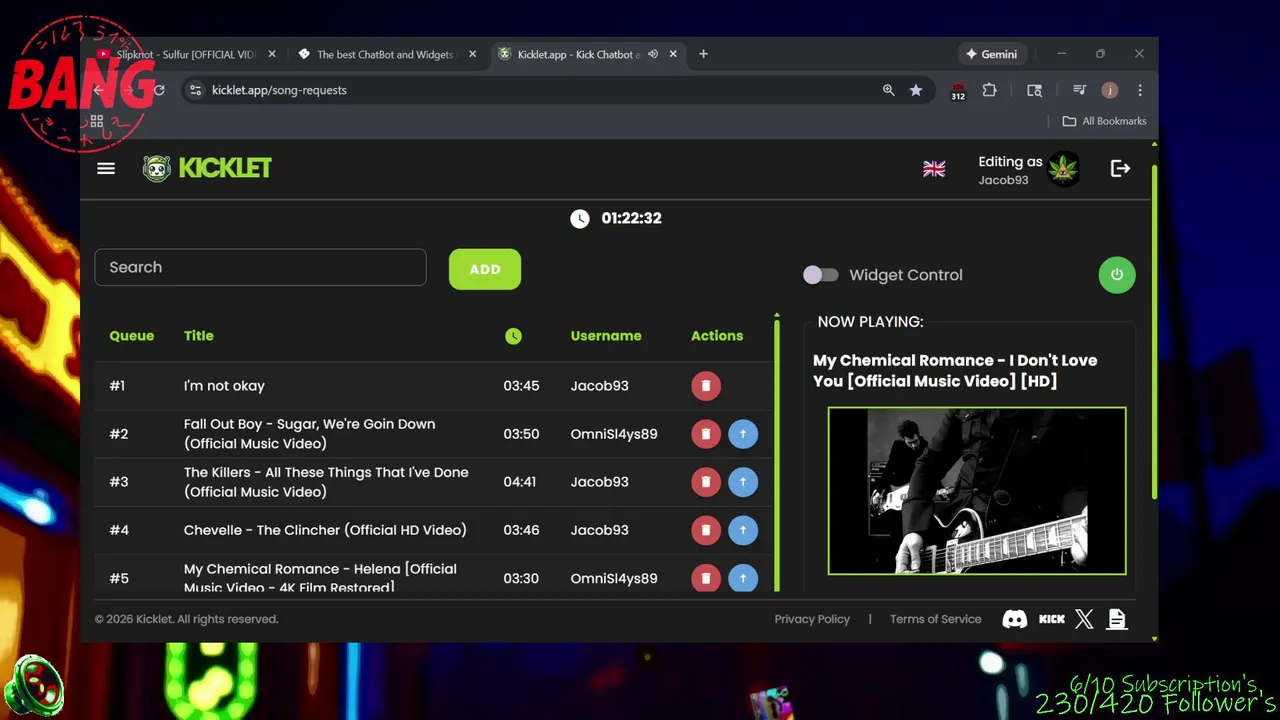Click the Title column header
This screenshot has height=720, width=1280.
pyautogui.click(x=199, y=336)
